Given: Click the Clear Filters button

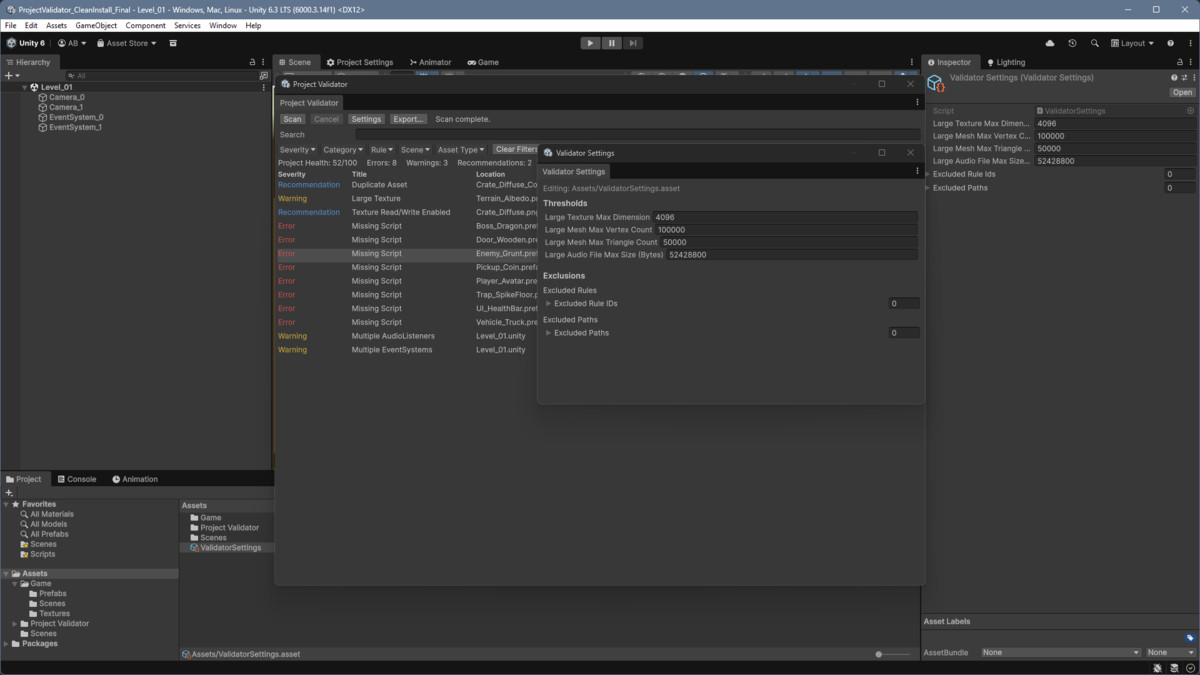Looking at the screenshot, I should 516,149.
